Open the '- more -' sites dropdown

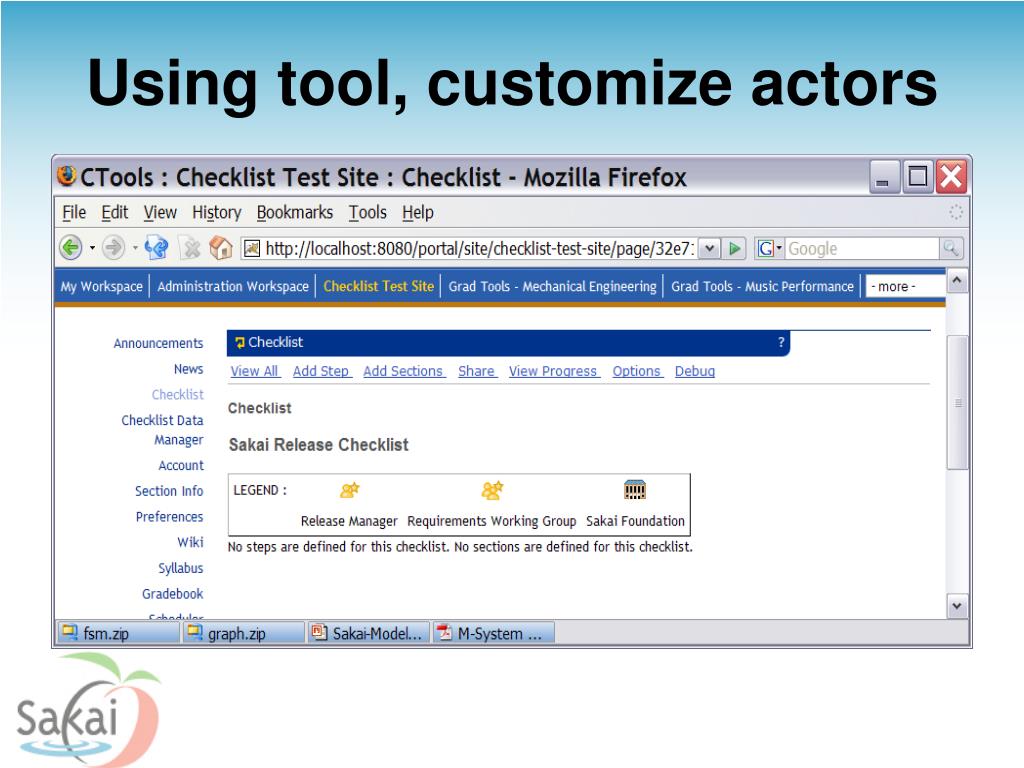(905, 286)
